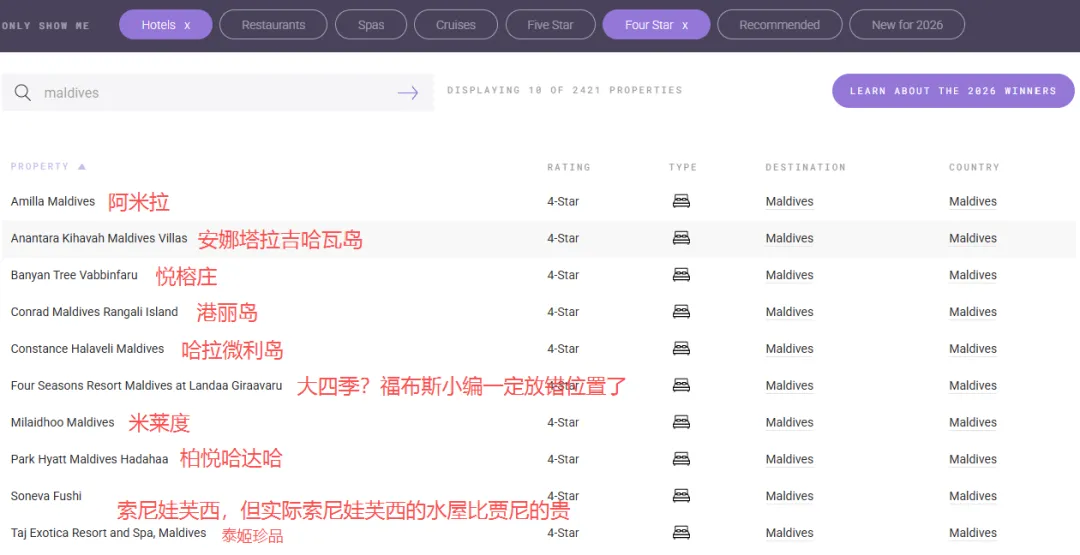The width and height of the screenshot is (1080, 555).
Task: Click the PROPERTY column sort arrow
Action: 82,167
